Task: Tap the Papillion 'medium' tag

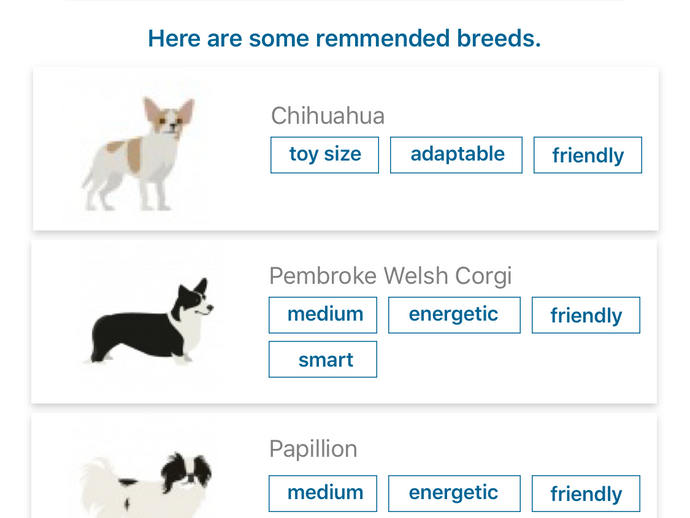Action: point(323,493)
